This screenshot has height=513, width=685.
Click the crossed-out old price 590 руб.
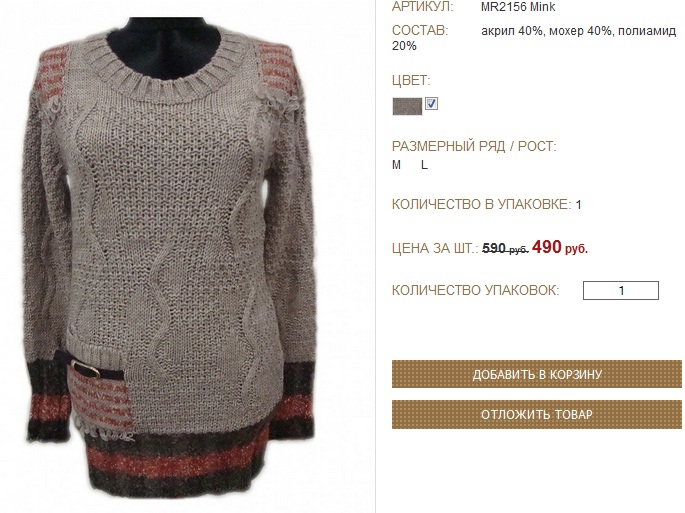click(x=505, y=248)
